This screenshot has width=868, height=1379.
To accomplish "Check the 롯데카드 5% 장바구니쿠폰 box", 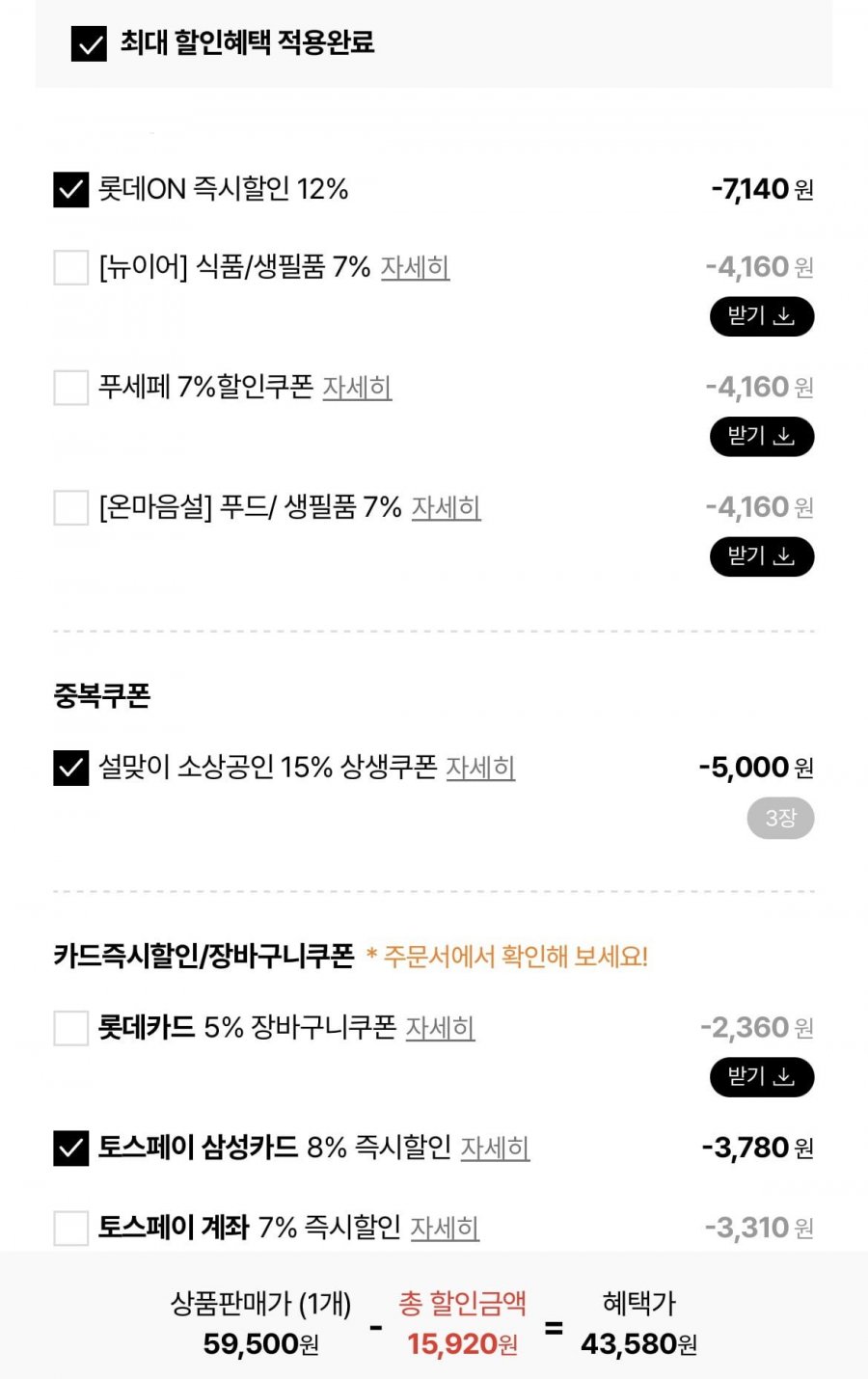I will pyautogui.click(x=70, y=1028).
